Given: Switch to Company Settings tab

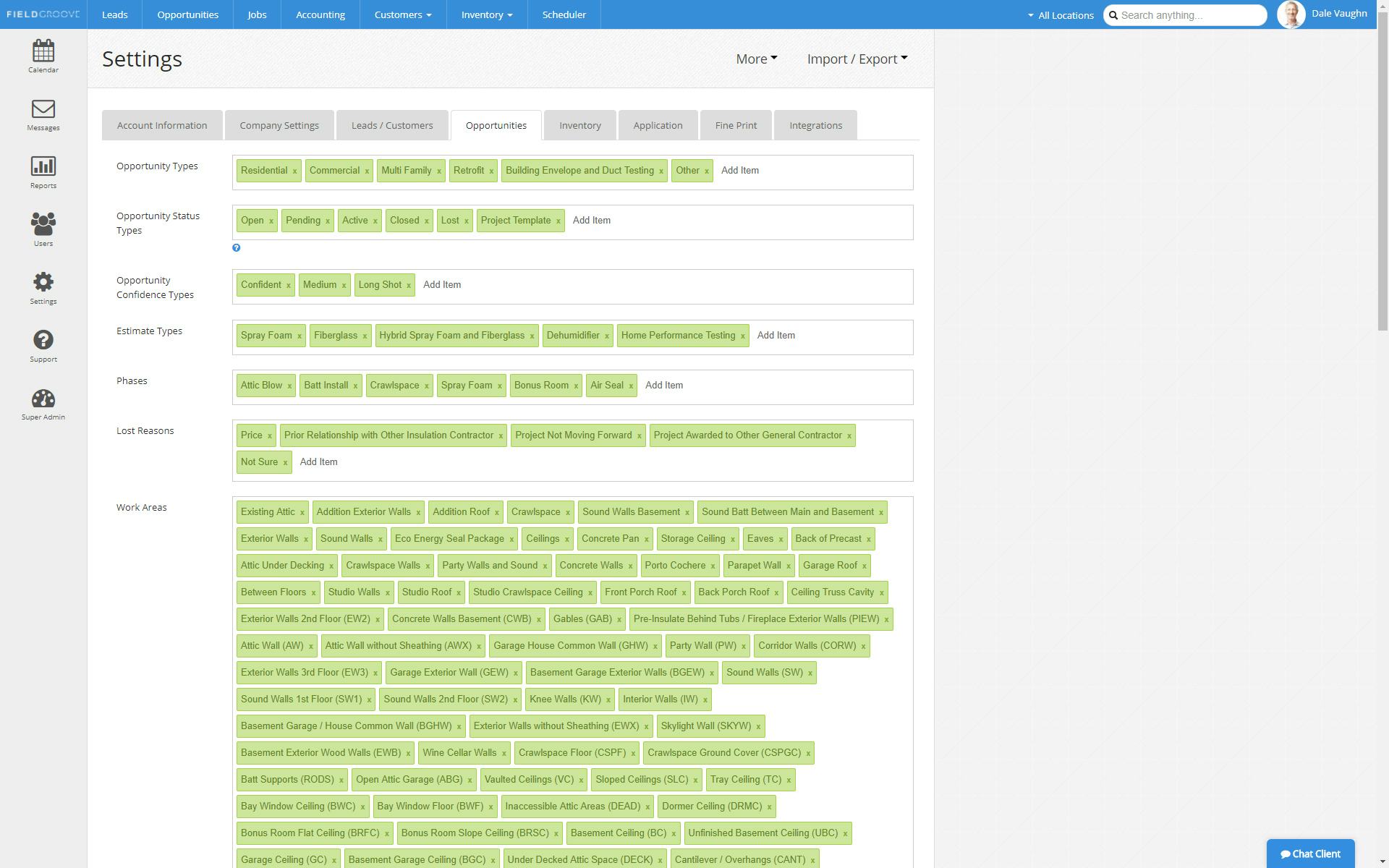Looking at the screenshot, I should click(x=279, y=126).
